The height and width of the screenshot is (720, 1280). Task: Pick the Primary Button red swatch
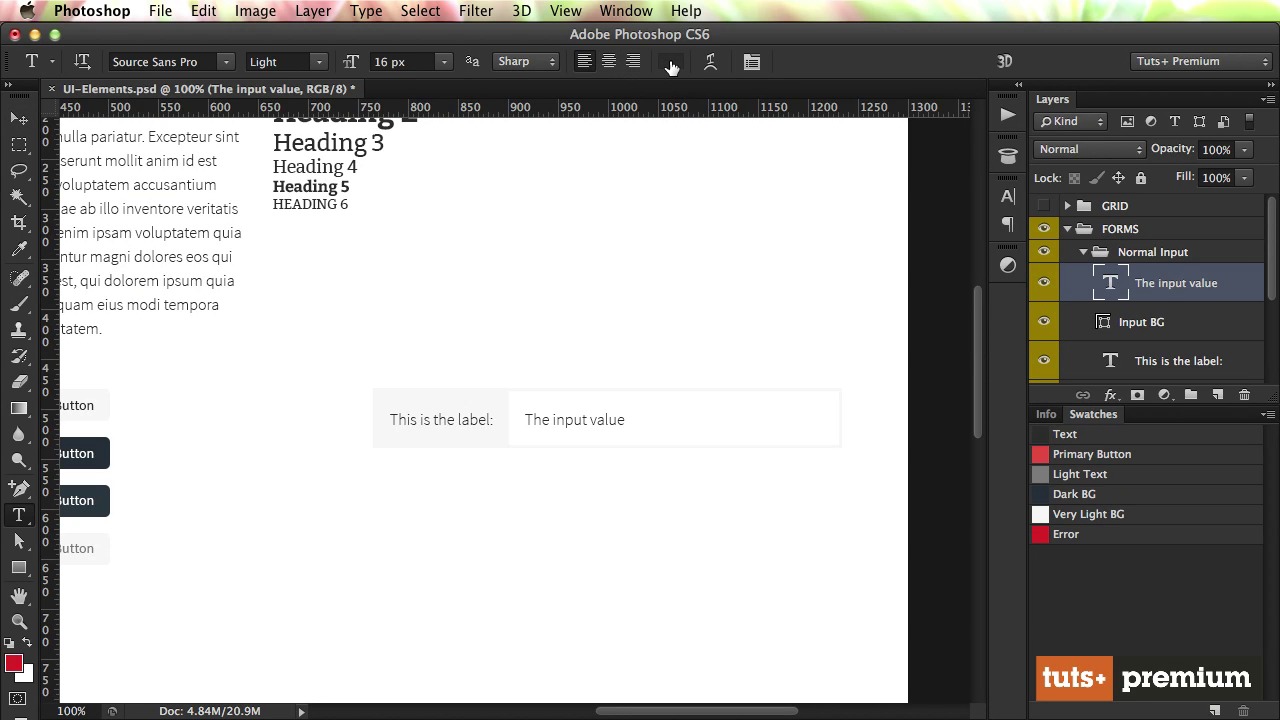click(1040, 454)
